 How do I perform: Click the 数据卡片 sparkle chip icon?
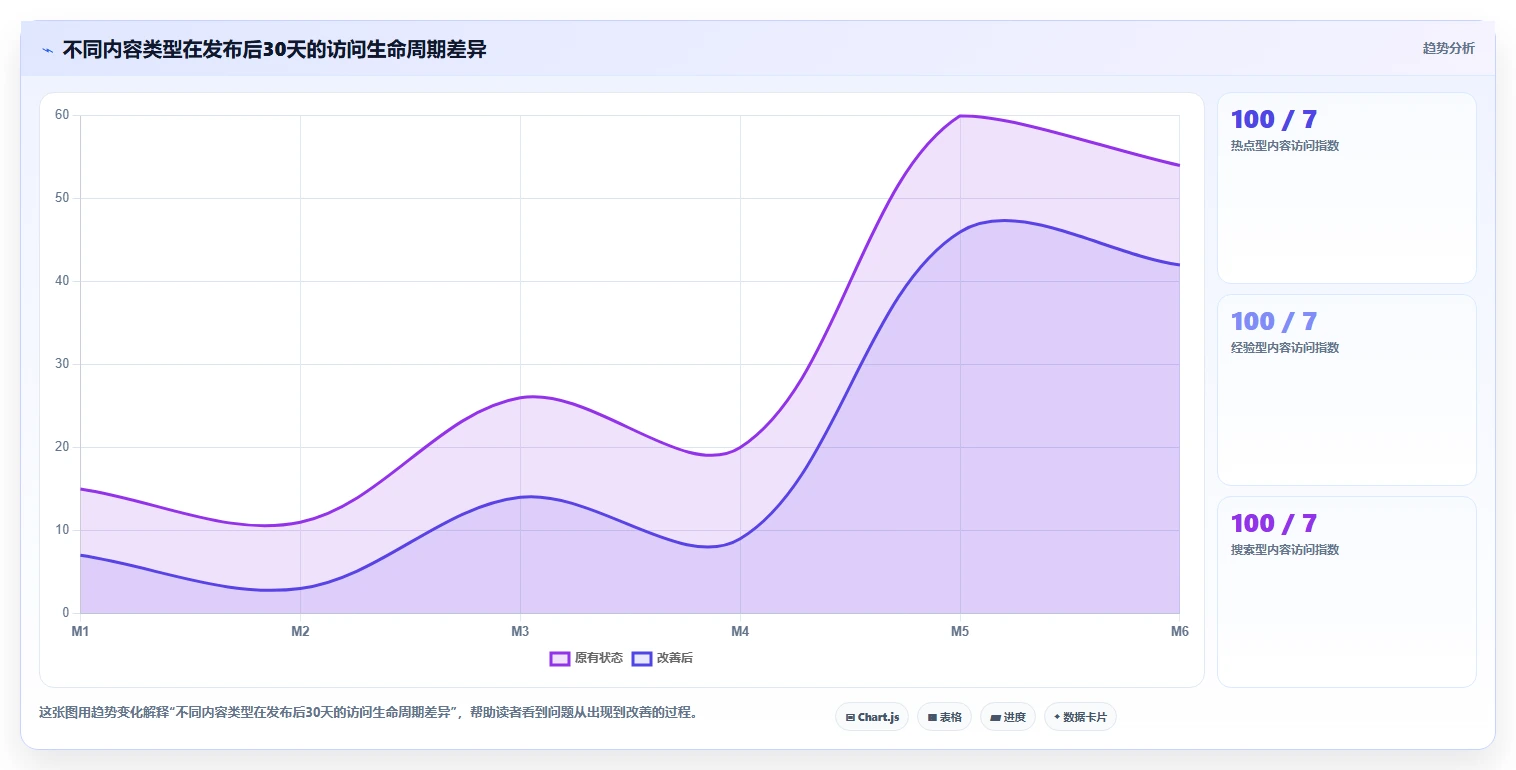(x=1057, y=717)
